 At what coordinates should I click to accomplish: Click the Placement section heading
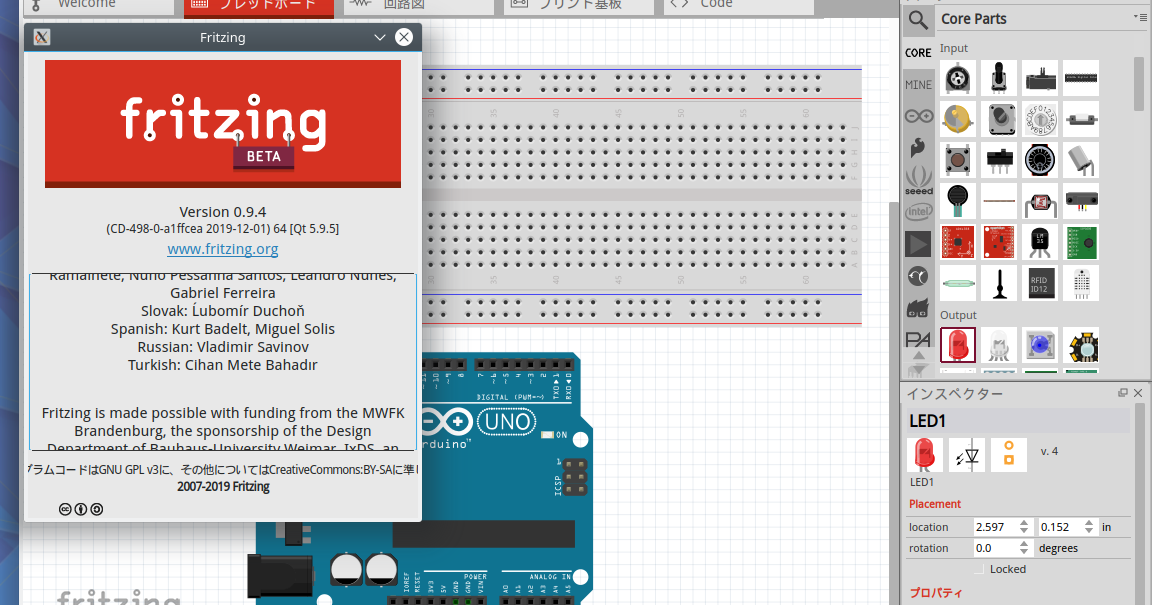click(935, 504)
